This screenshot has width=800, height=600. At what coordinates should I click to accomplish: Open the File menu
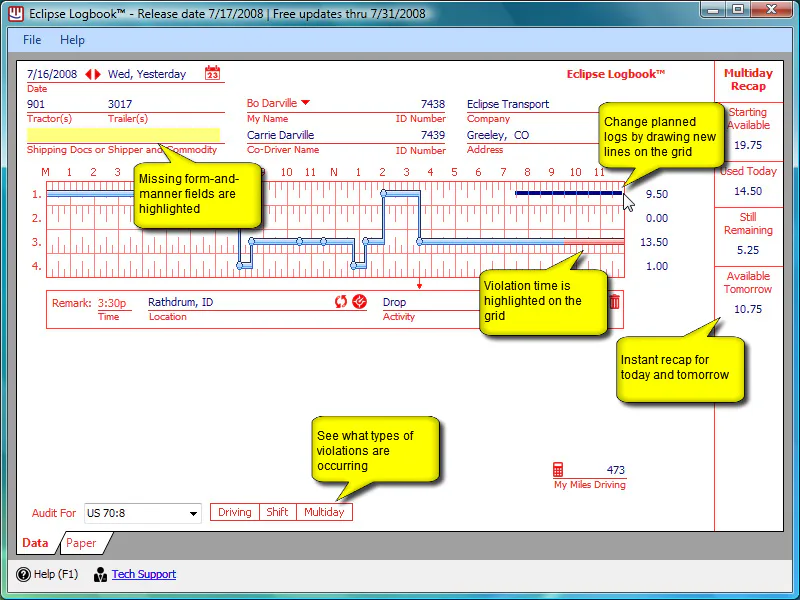[x=32, y=40]
